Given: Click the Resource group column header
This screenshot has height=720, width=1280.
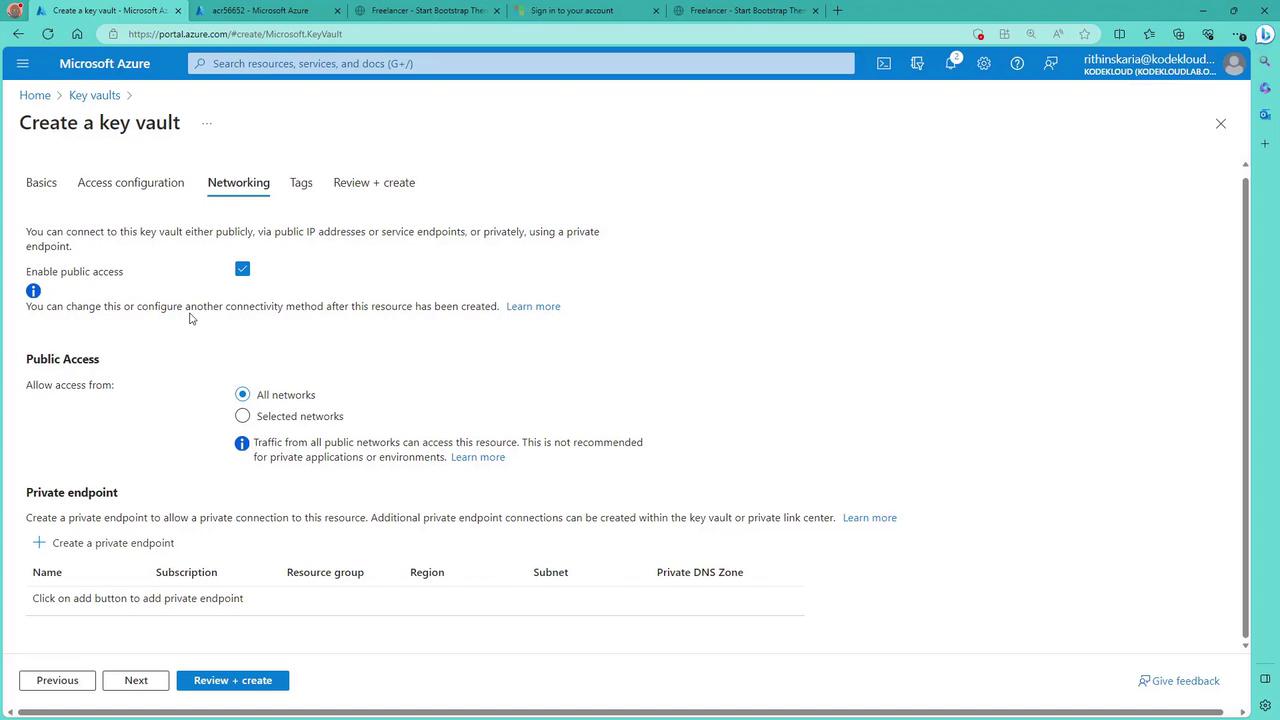Looking at the screenshot, I should pyautogui.click(x=325, y=572).
